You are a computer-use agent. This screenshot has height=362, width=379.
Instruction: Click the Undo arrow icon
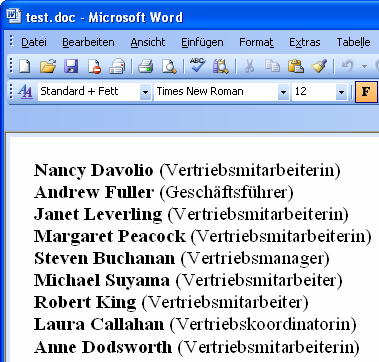click(347, 66)
